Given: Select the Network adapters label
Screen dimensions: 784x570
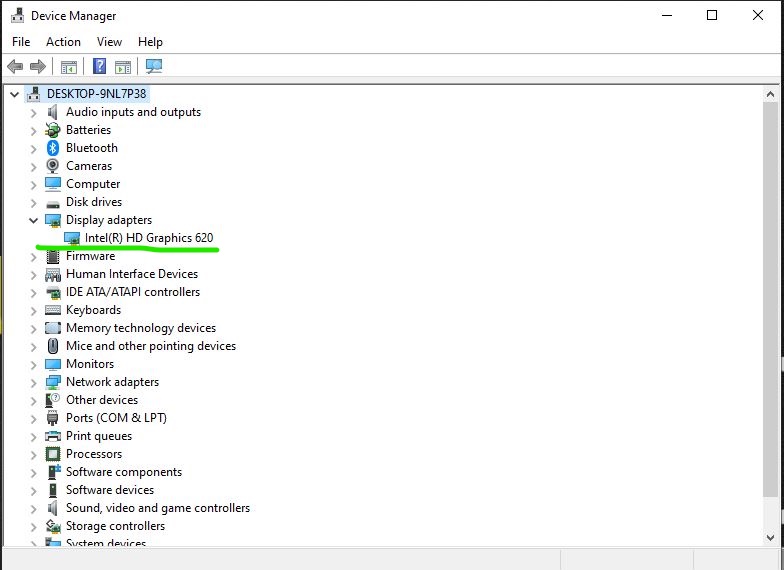Looking at the screenshot, I should tap(112, 382).
